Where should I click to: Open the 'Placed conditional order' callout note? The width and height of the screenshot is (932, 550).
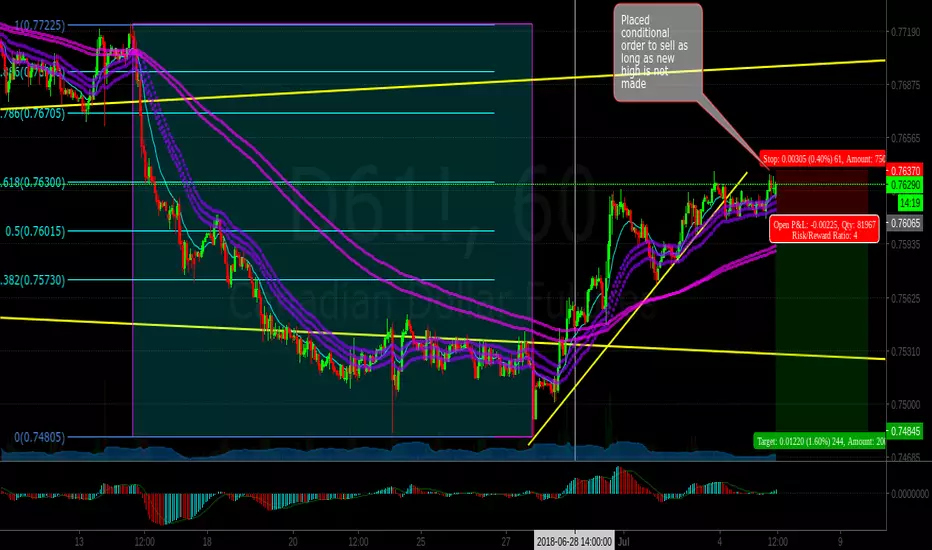point(658,52)
